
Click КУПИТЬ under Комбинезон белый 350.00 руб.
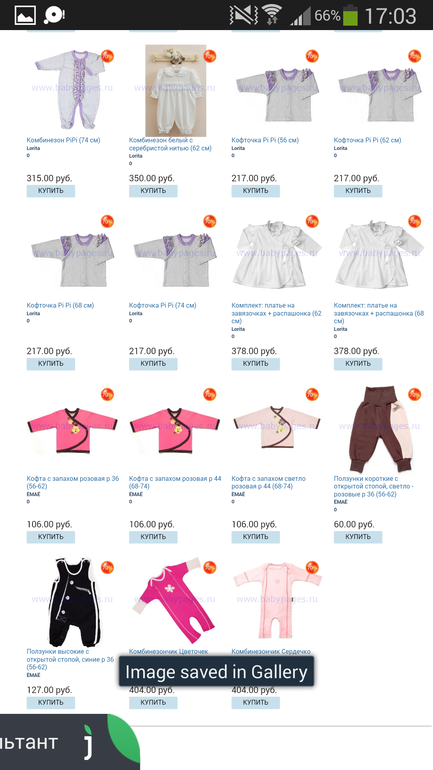153,191
